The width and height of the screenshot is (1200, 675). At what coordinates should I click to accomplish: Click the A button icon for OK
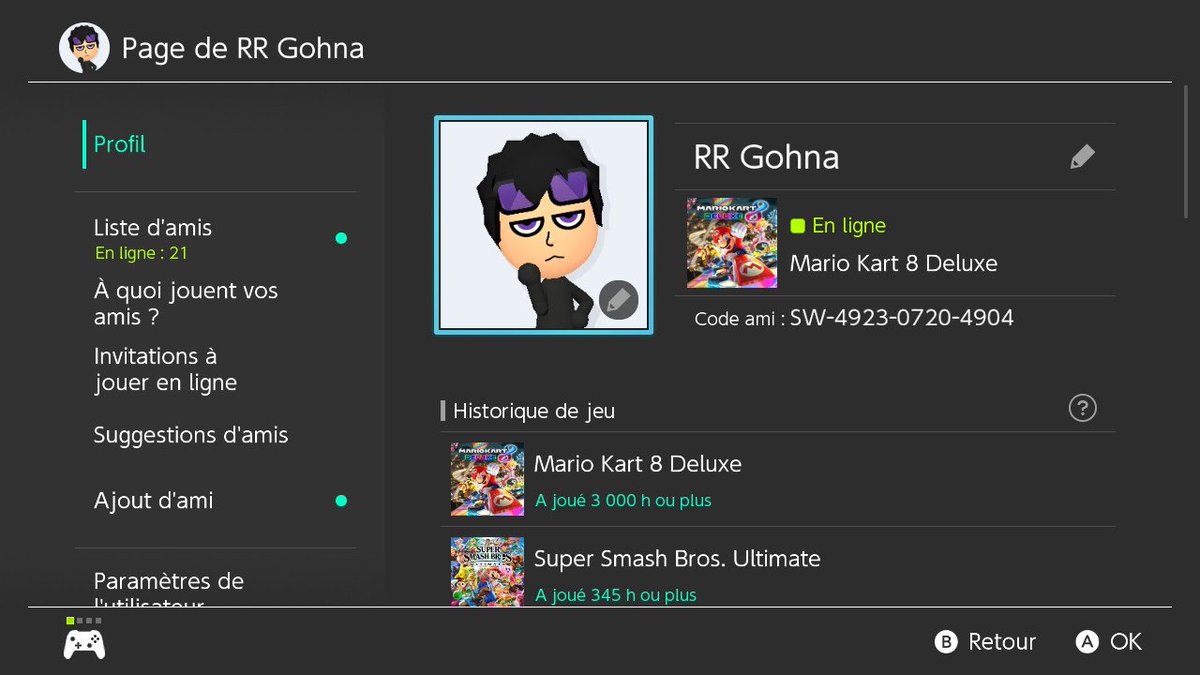tap(1087, 642)
